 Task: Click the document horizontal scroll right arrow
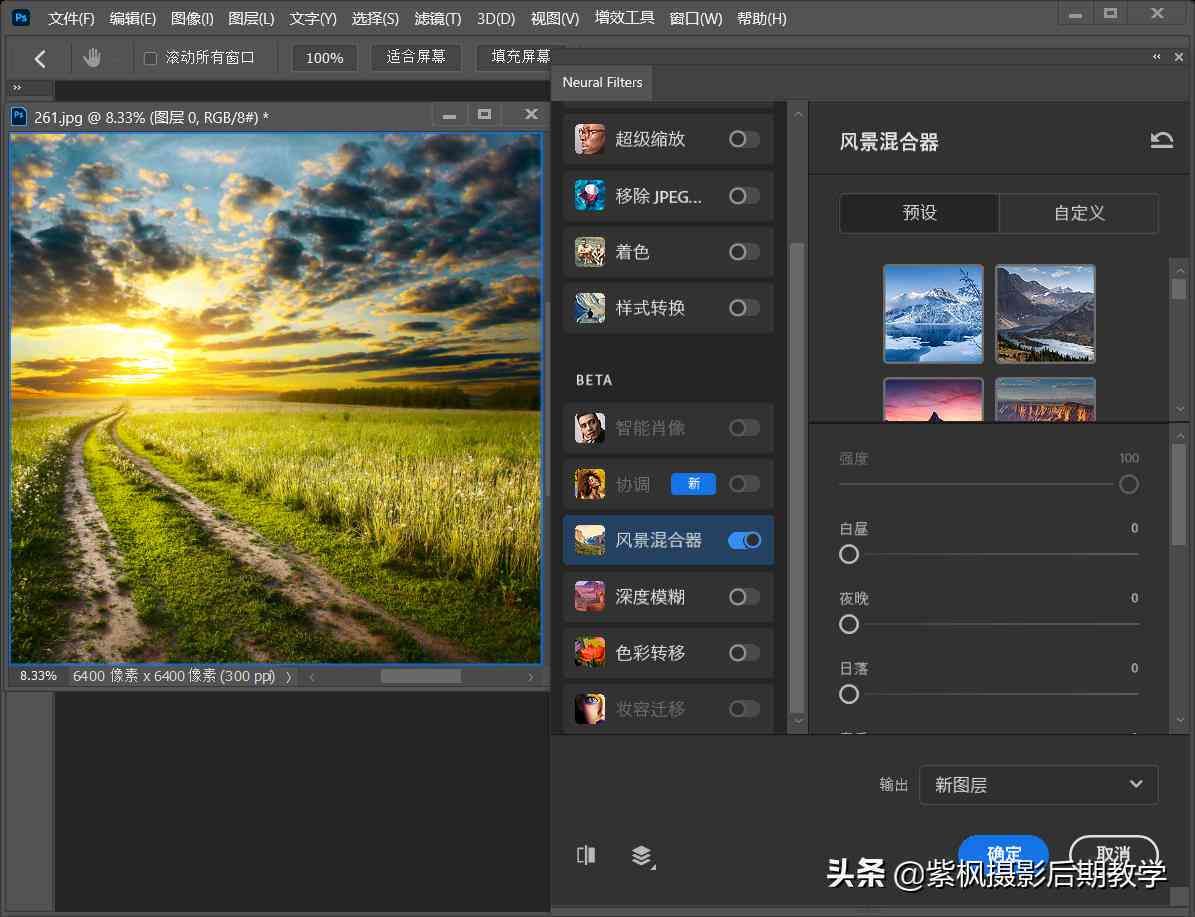pyautogui.click(x=531, y=676)
